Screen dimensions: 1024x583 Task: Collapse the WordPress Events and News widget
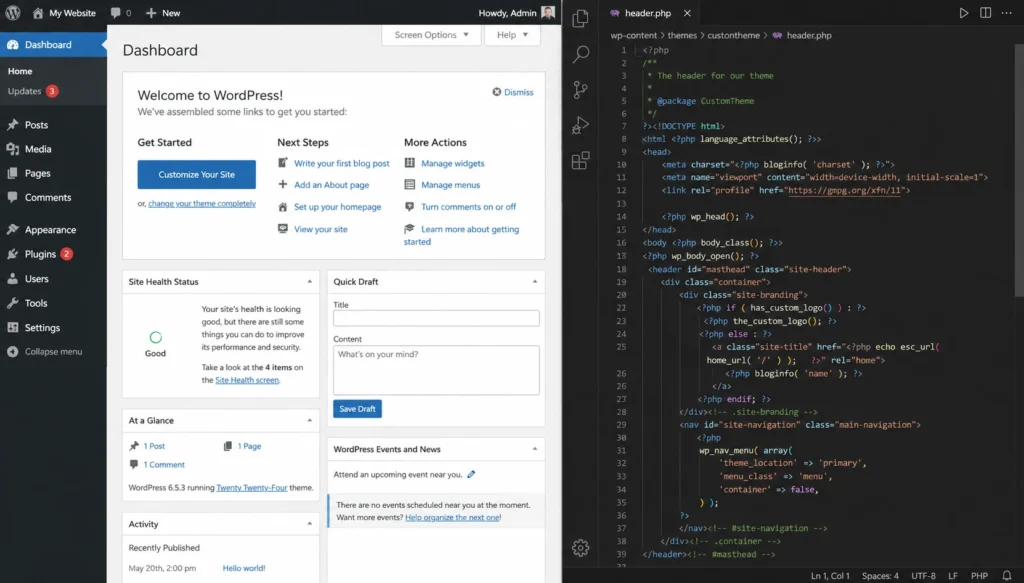point(535,449)
